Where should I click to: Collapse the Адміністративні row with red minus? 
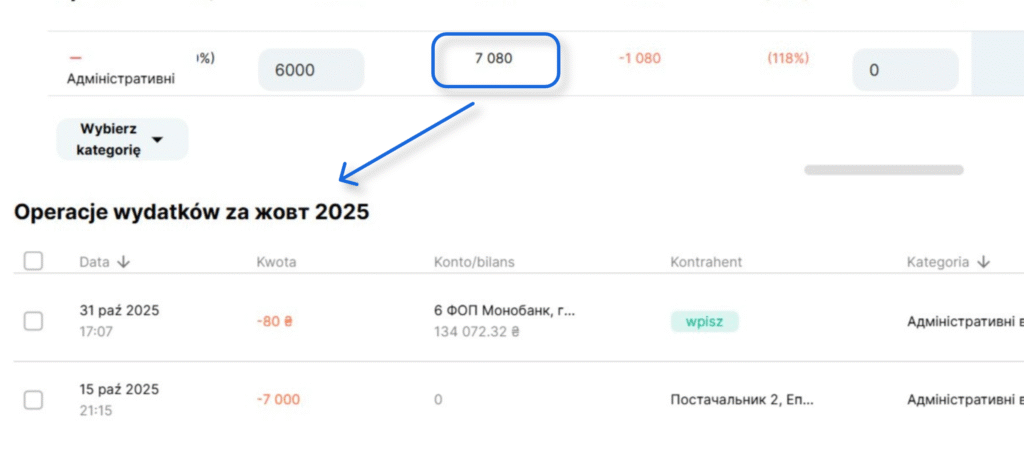click(76, 58)
